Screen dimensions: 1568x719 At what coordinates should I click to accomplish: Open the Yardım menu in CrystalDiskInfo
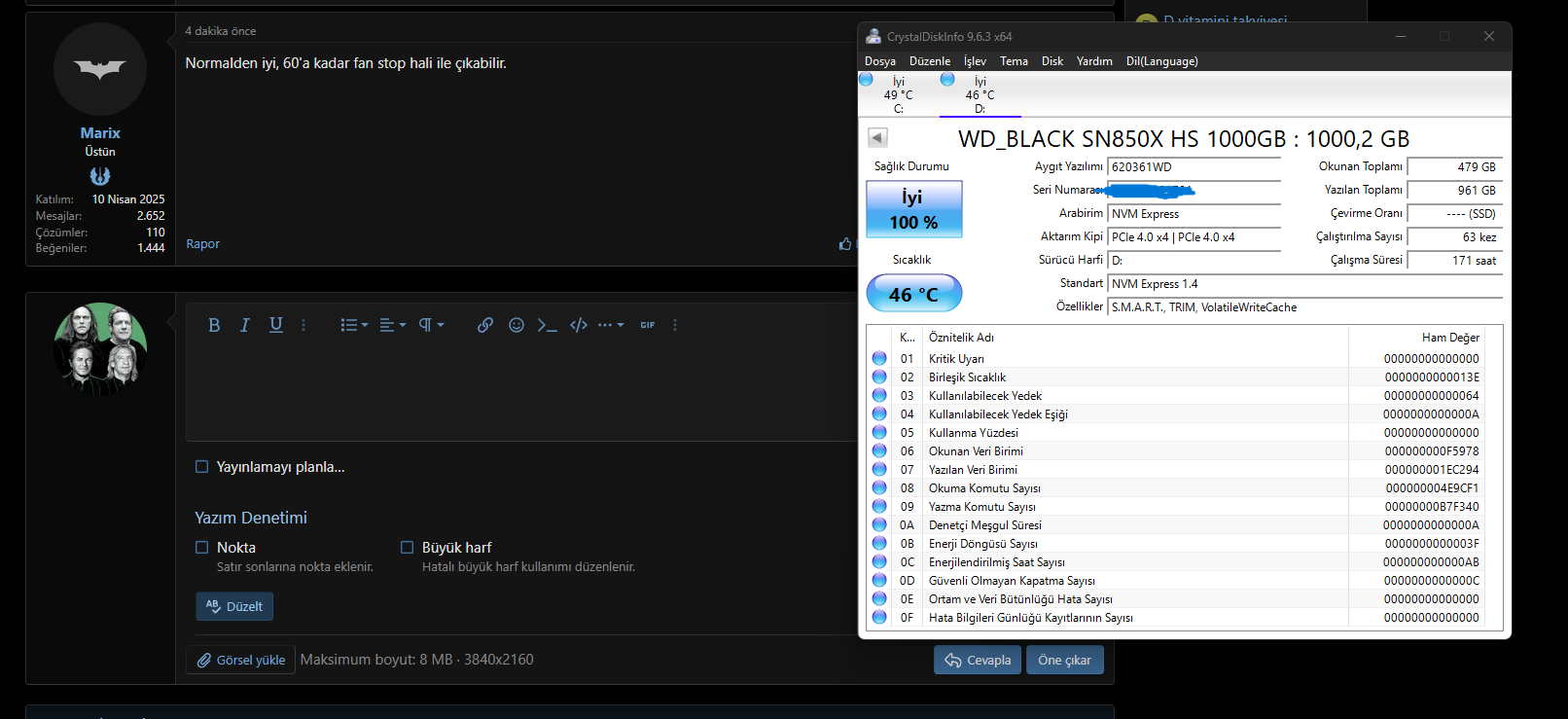(1094, 61)
